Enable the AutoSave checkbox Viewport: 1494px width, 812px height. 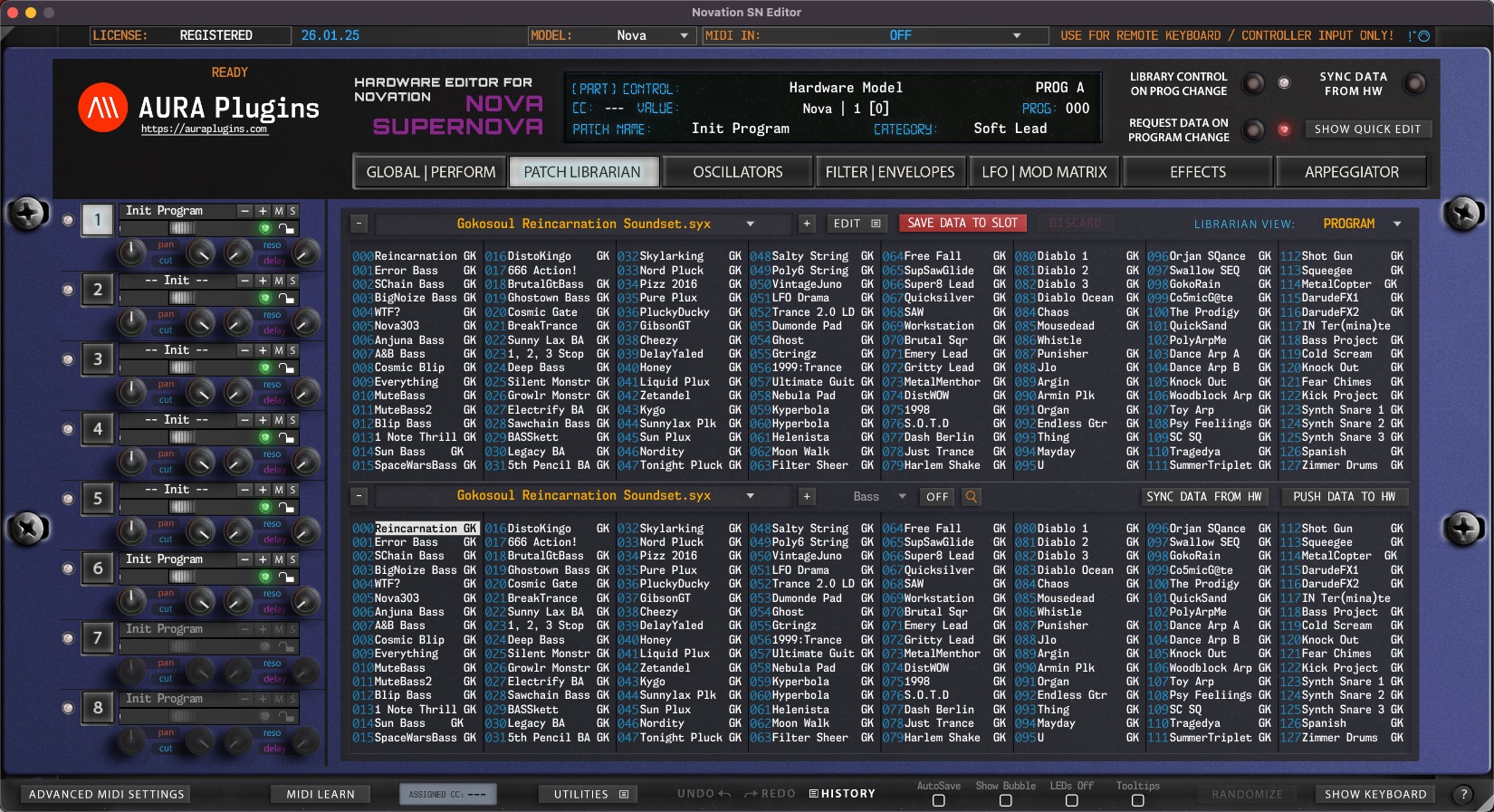point(938,800)
